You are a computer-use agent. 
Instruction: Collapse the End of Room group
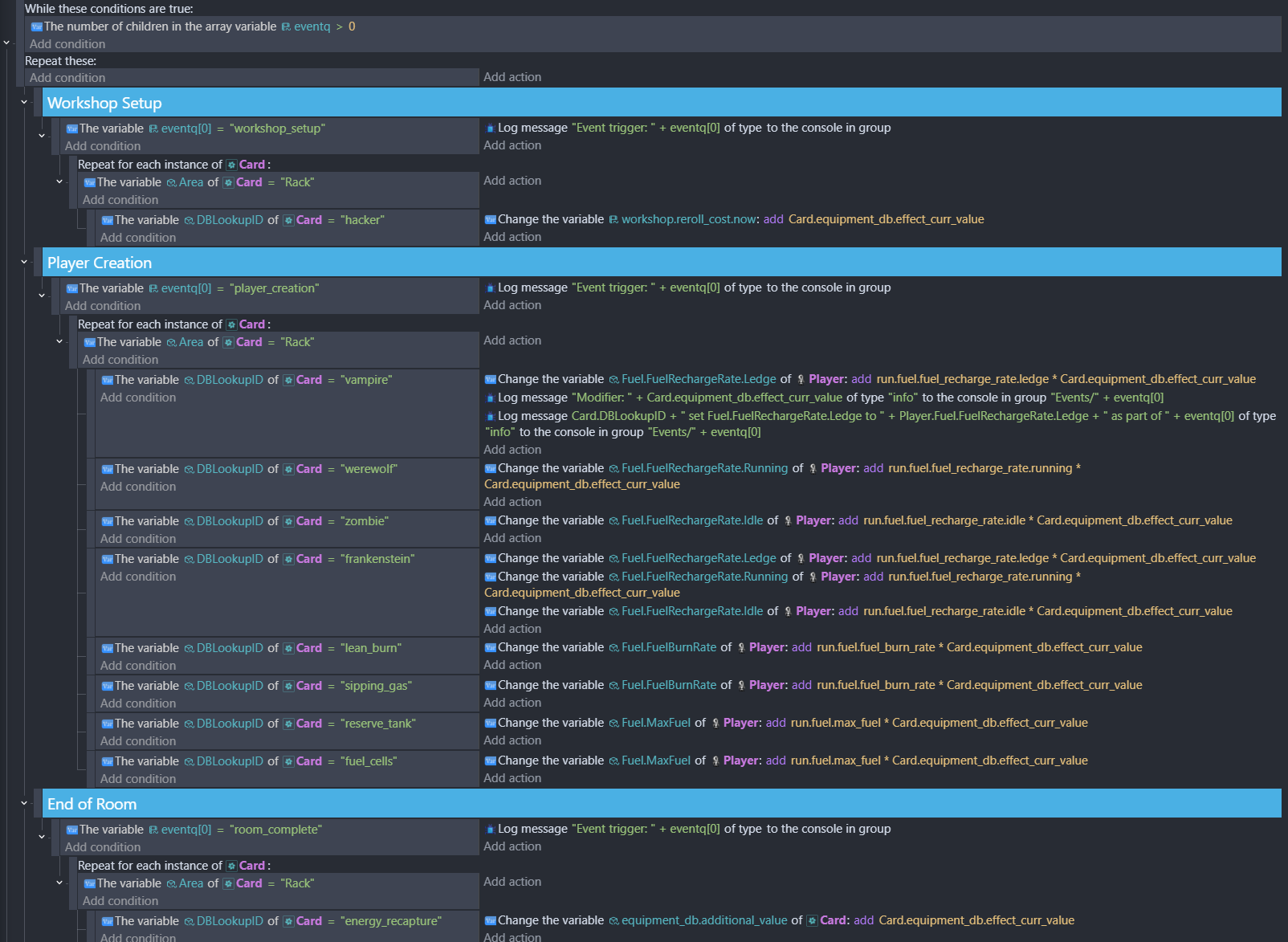point(24,803)
